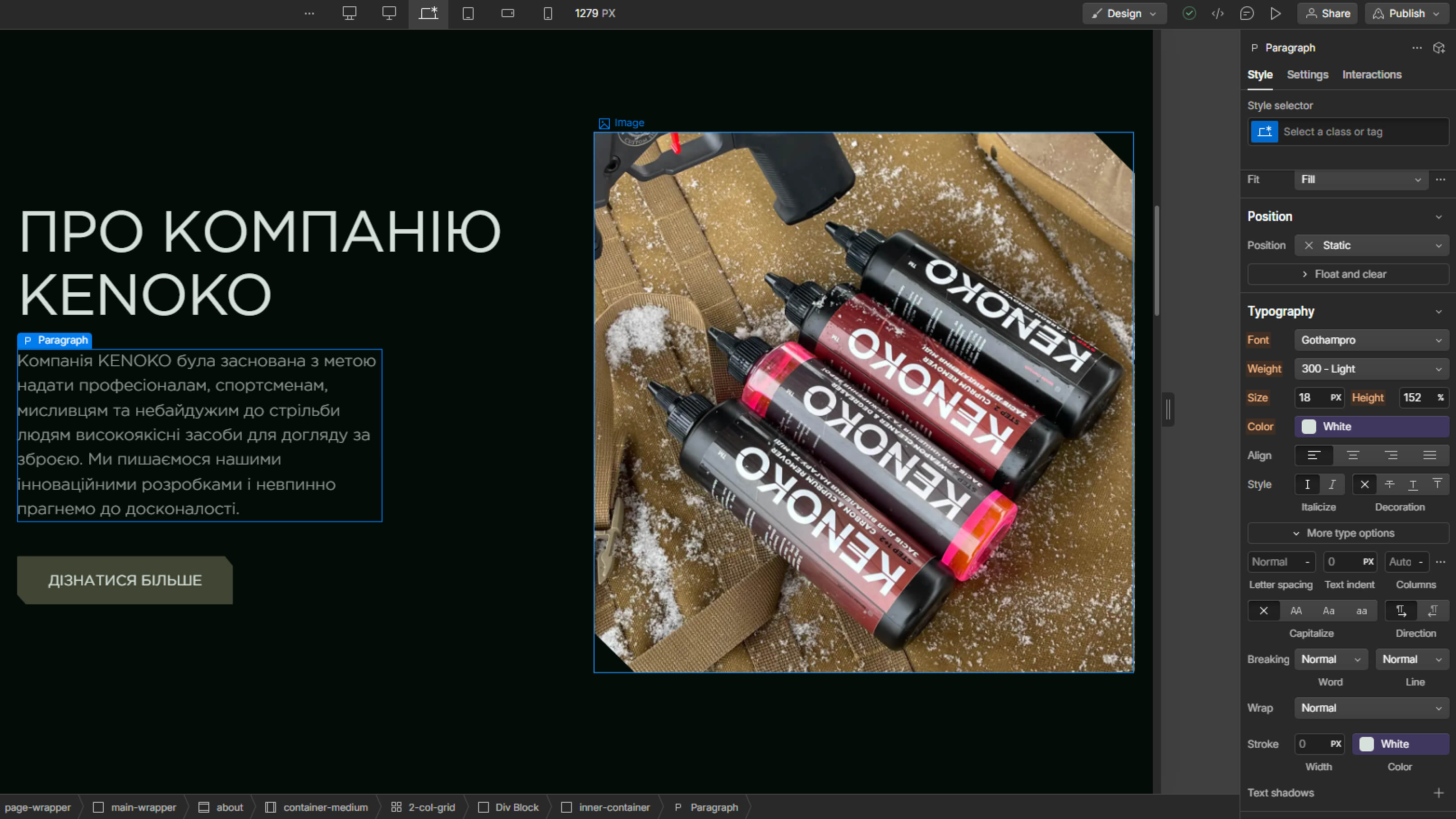1456x819 pixels.
Task: Switch to the Interactions tab
Action: click(1372, 74)
